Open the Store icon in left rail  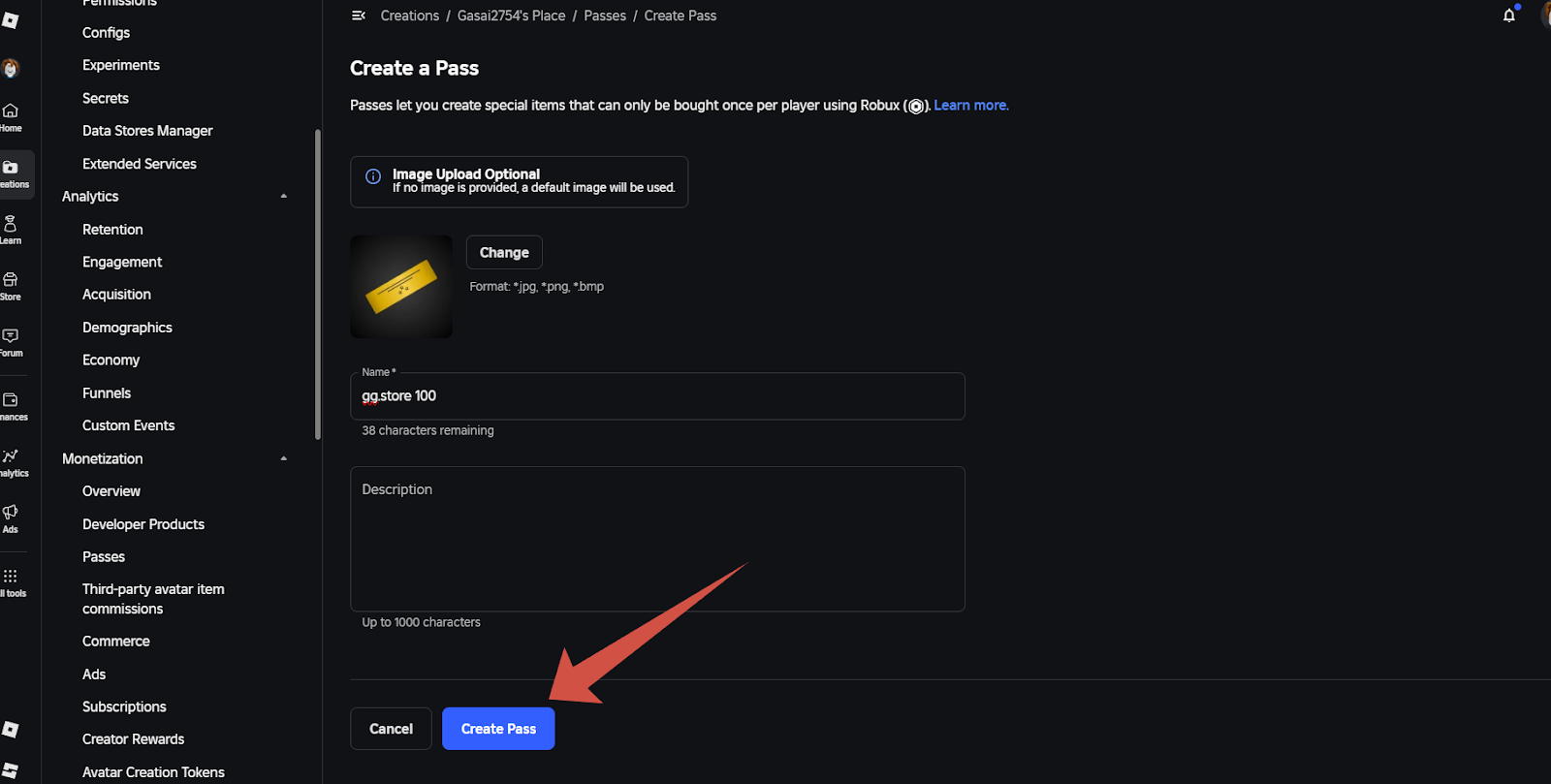point(11,280)
